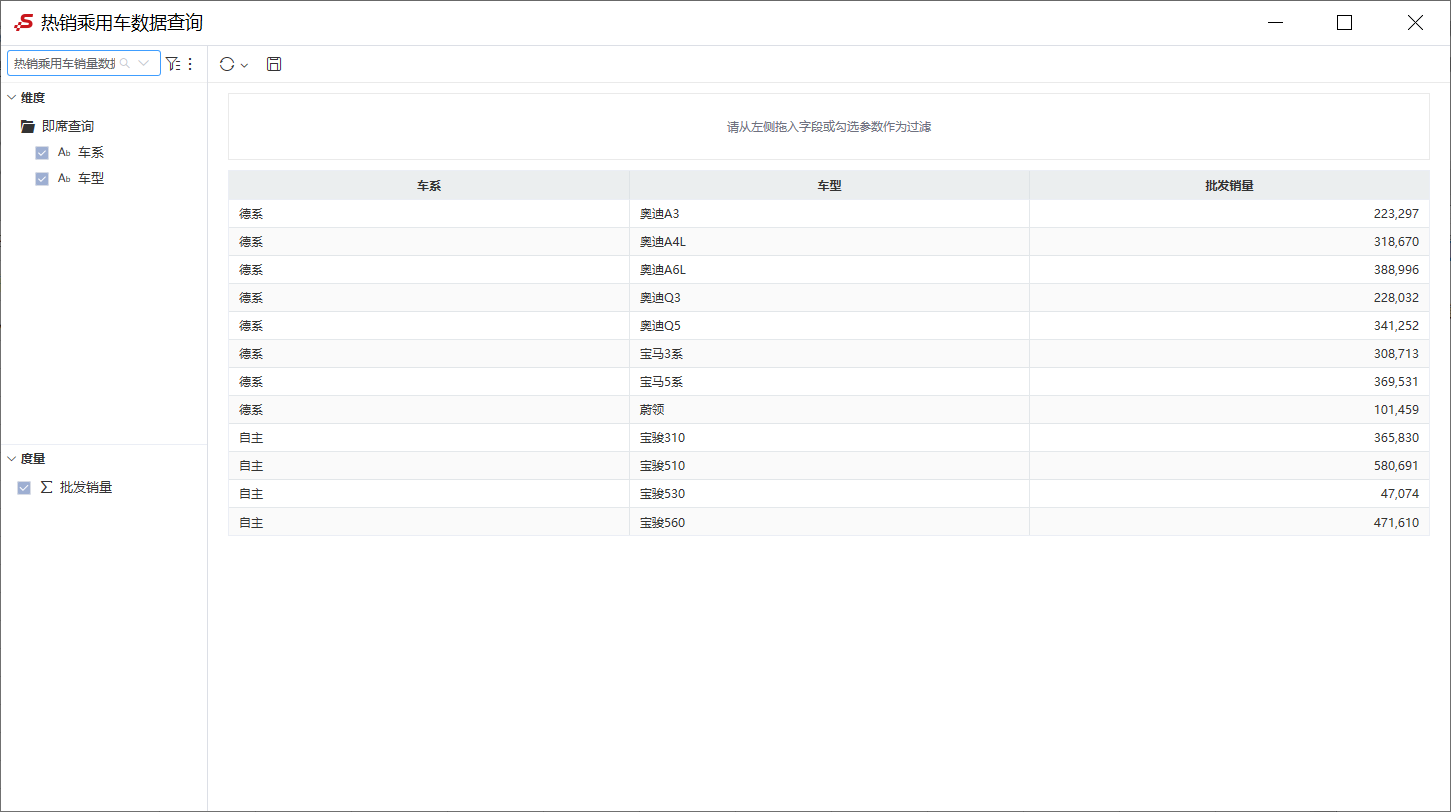Select the 宝骏560 cell
This screenshot has width=1451, height=812.
(829, 522)
